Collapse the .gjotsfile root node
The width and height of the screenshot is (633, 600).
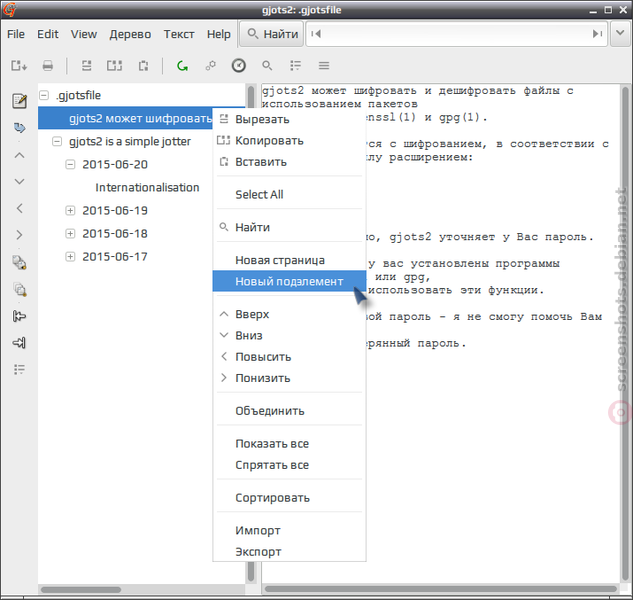pos(44,95)
